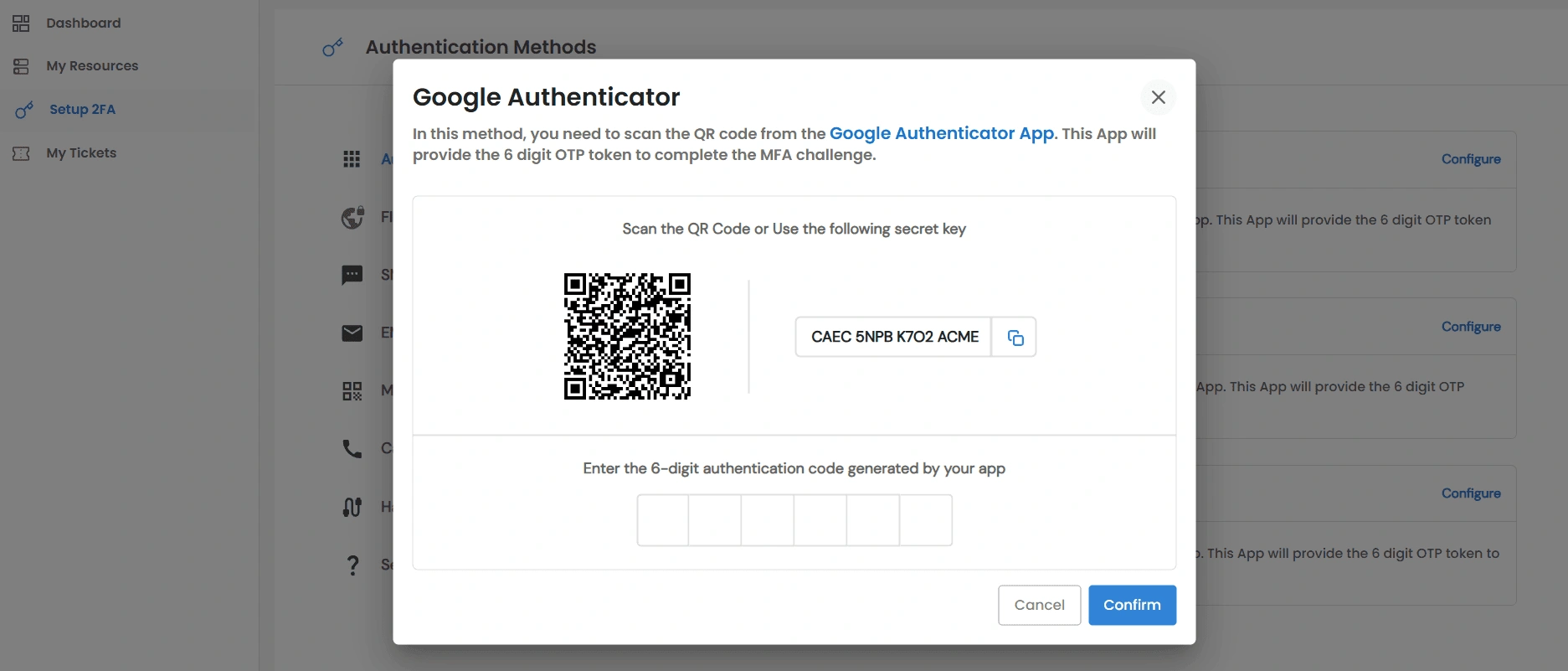
Task: Cancel the authenticator setup
Action: 1039,605
